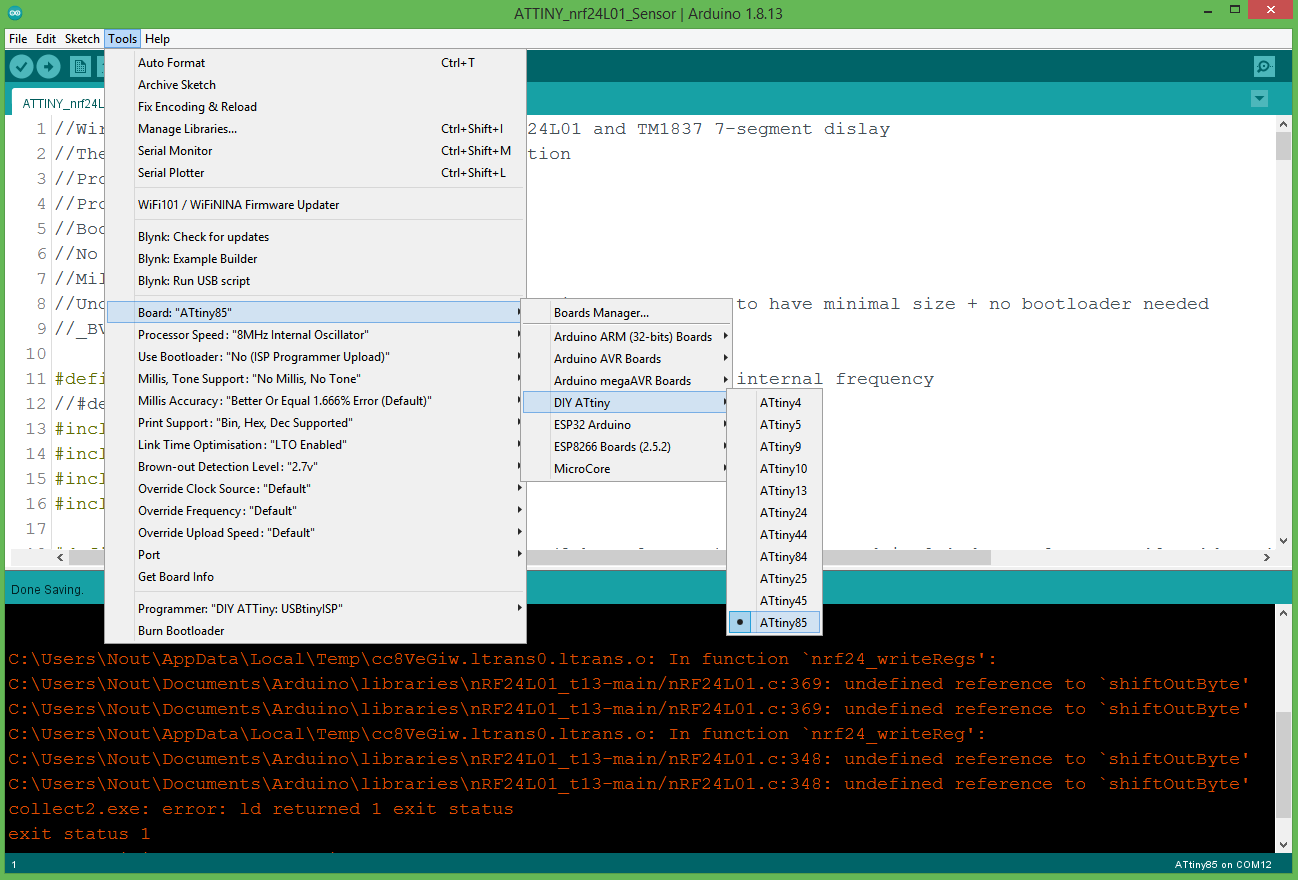This screenshot has height=880, width=1298.
Task: Click 'ATtiny85 on COM12' status text
Action: [1223, 864]
